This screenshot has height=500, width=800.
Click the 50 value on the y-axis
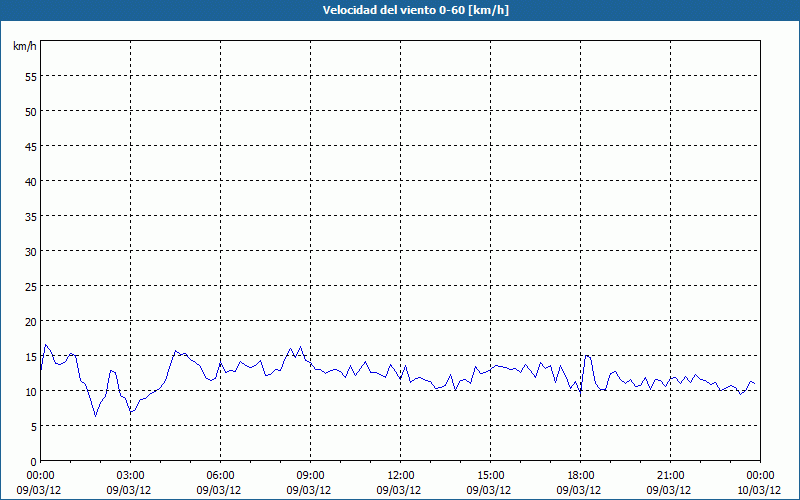(31, 112)
